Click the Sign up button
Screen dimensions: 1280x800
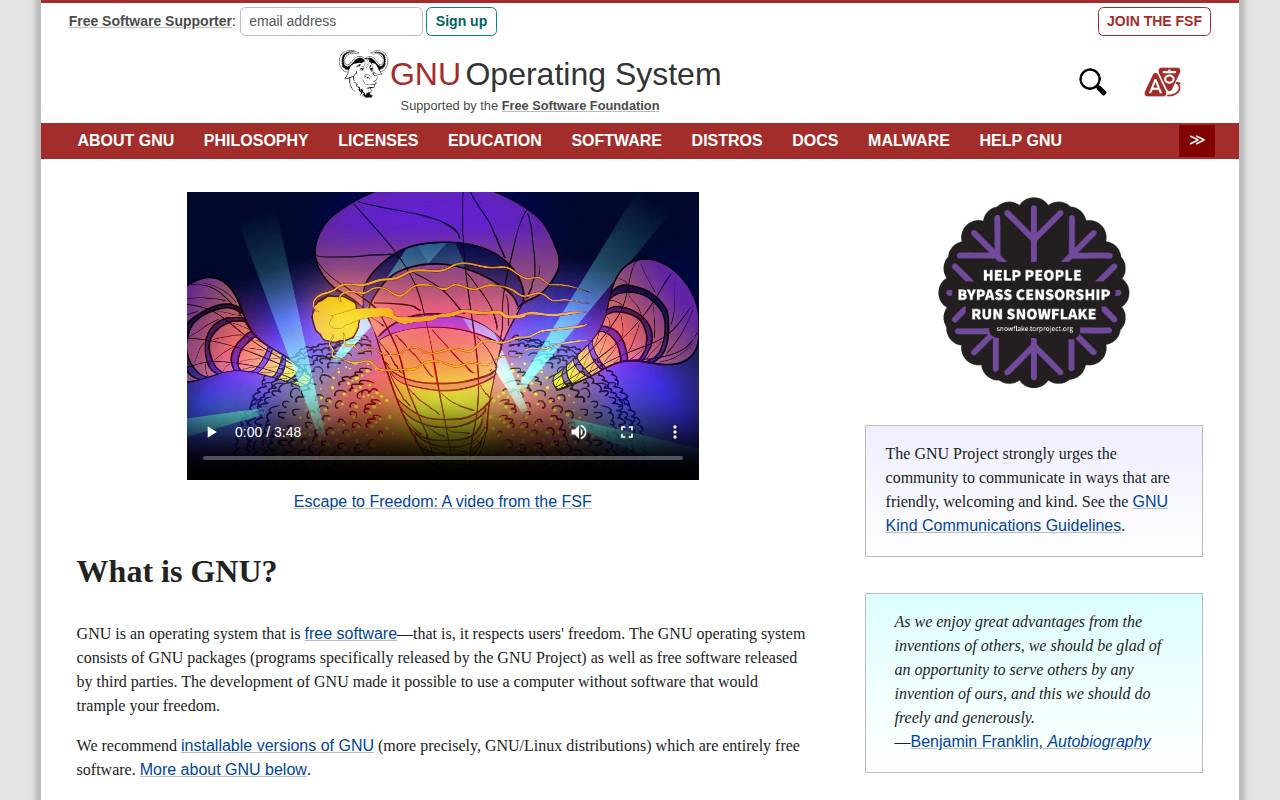461,21
